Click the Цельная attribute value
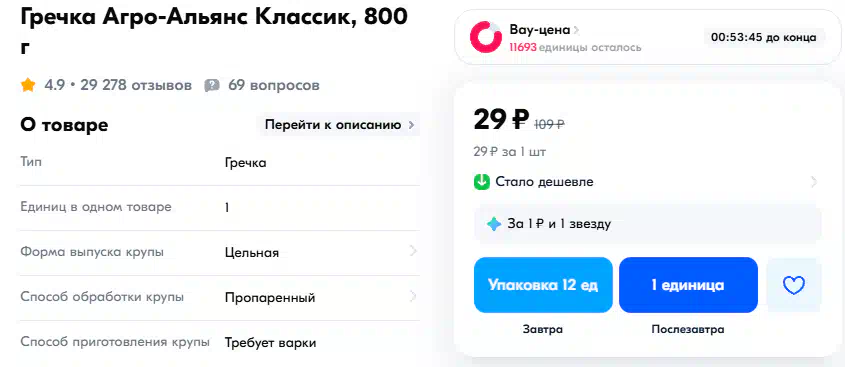This screenshot has height=367, width=845. [x=252, y=253]
